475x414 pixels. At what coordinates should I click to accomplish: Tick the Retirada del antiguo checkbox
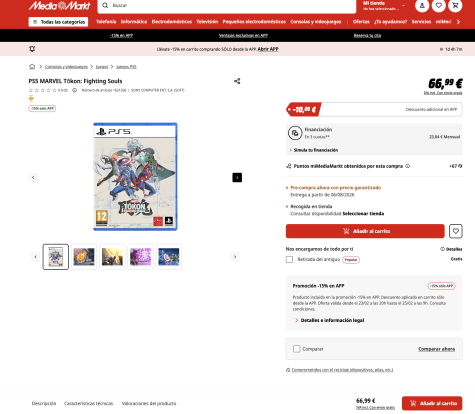(x=289, y=259)
